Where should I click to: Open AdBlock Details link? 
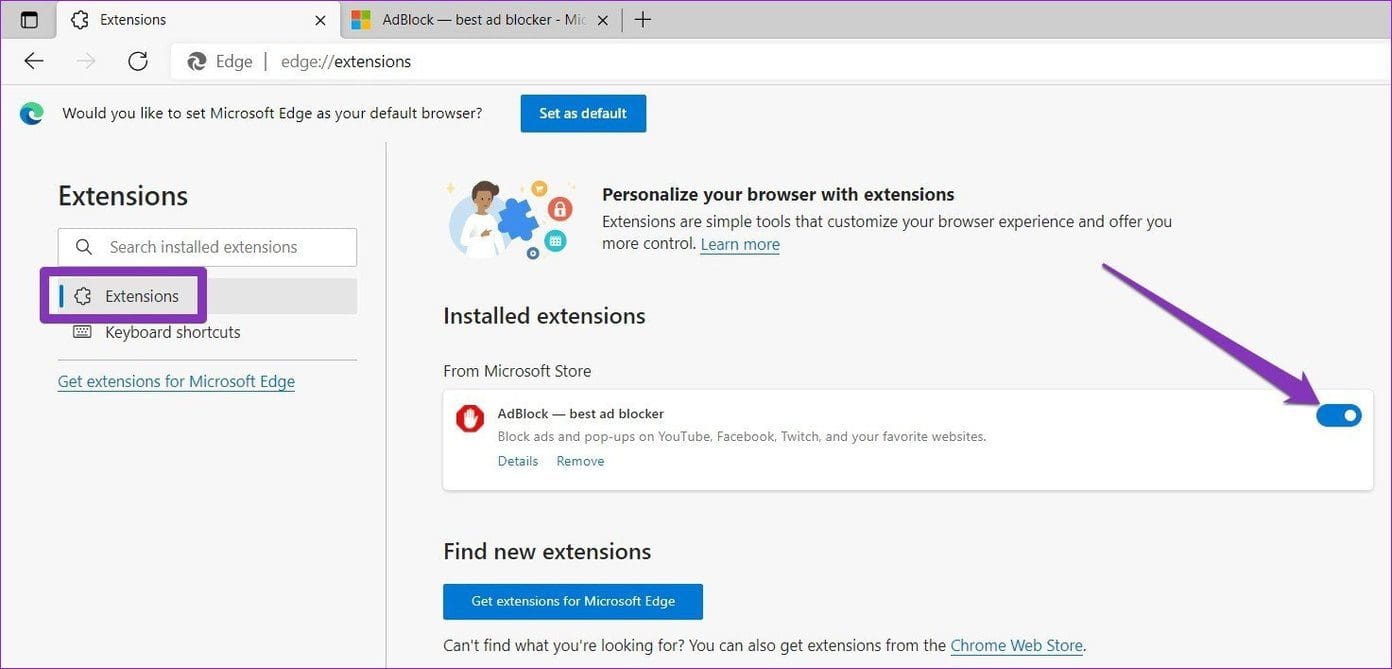pyautogui.click(x=518, y=461)
